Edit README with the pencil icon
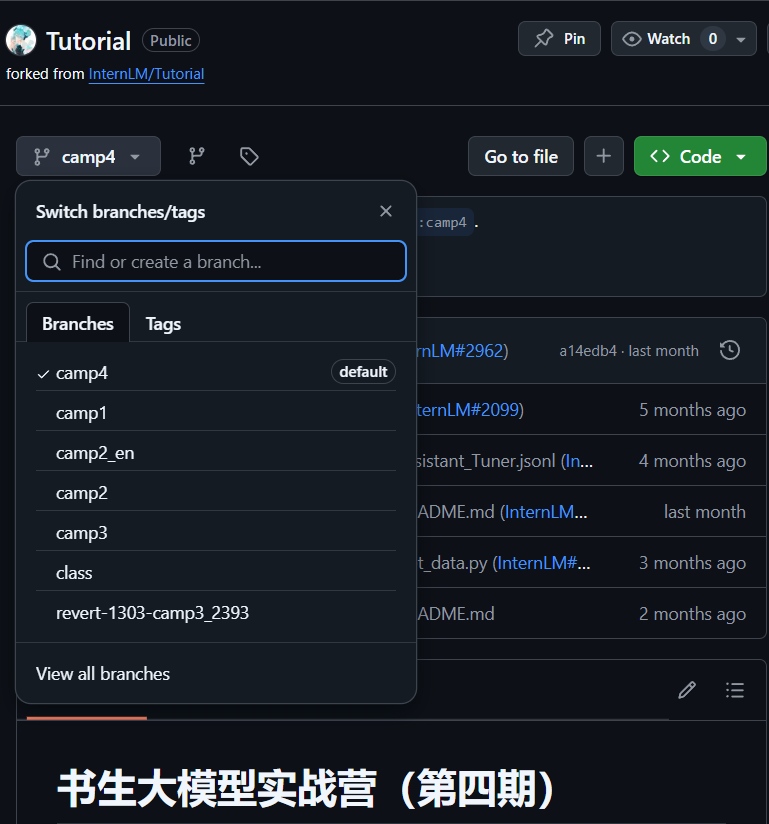The height and width of the screenshot is (824, 769). coord(686,690)
